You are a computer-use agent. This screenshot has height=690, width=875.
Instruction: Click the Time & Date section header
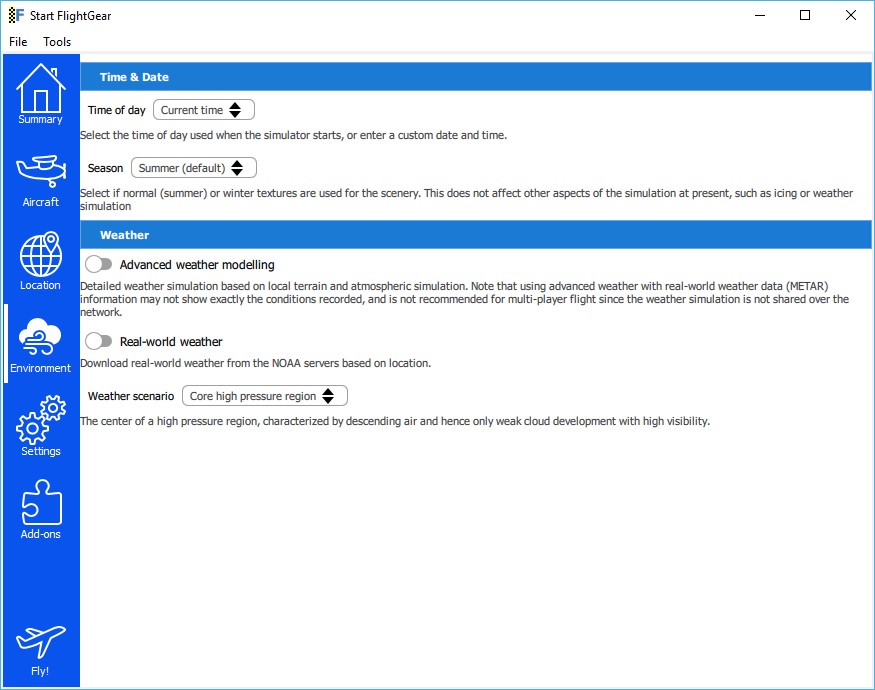(475, 77)
